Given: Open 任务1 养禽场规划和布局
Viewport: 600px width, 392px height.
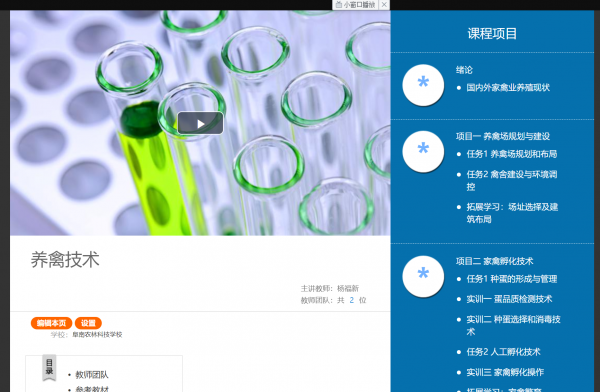Looking at the screenshot, I should (512, 154).
